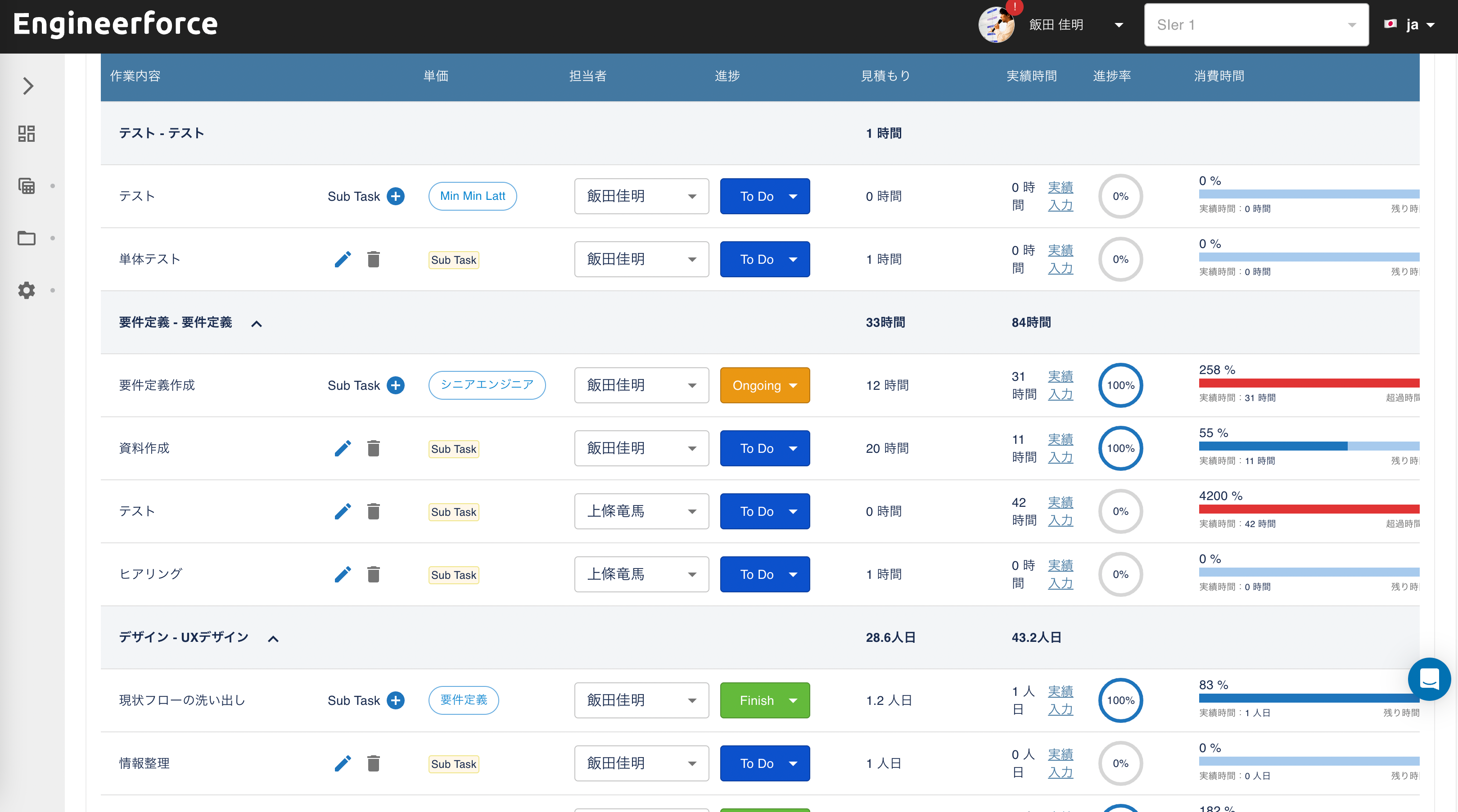Open the chat support bubble
Image resolution: width=1458 pixels, height=812 pixels.
[x=1429, y=678]
